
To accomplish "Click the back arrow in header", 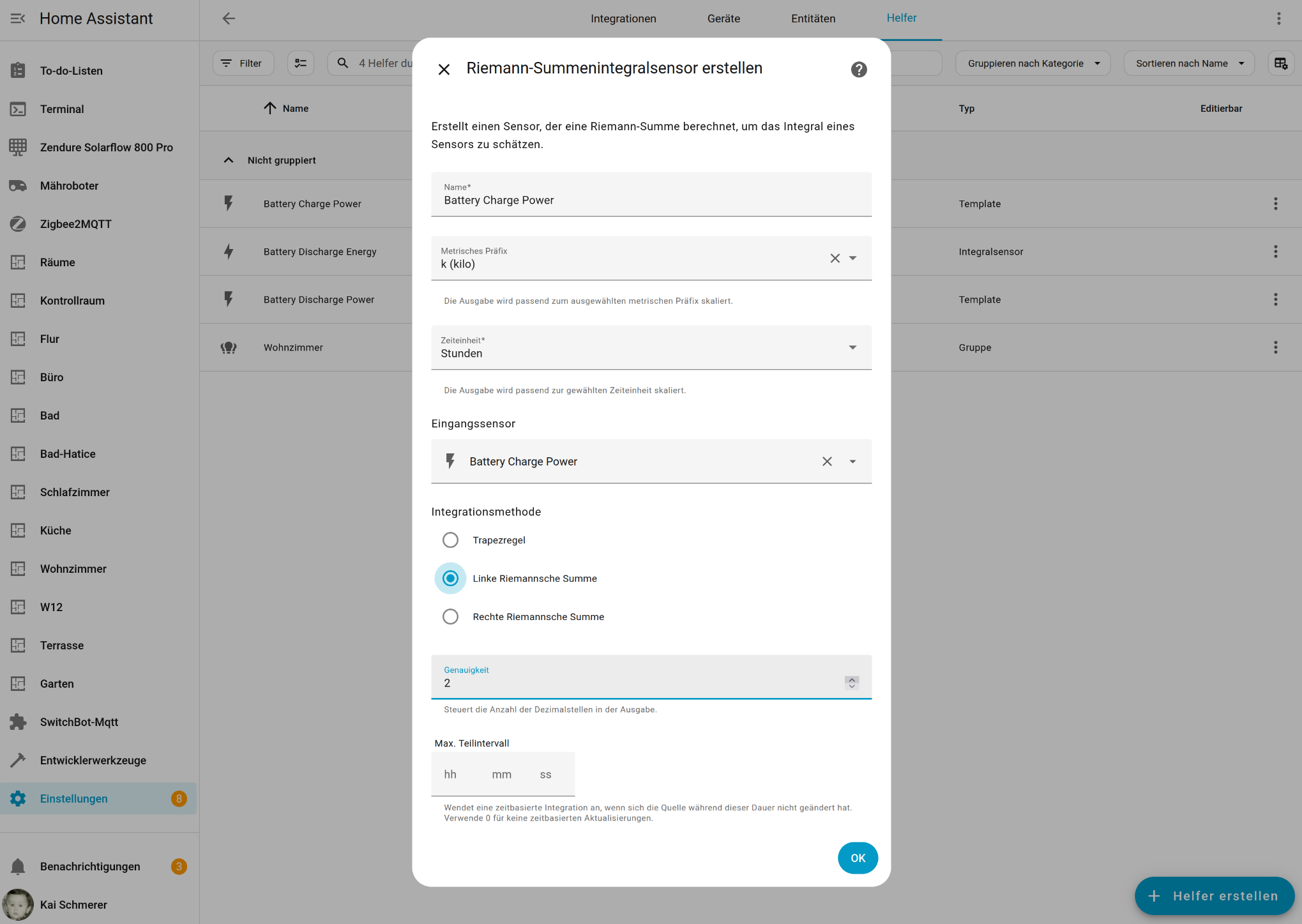I will (229, 19).
